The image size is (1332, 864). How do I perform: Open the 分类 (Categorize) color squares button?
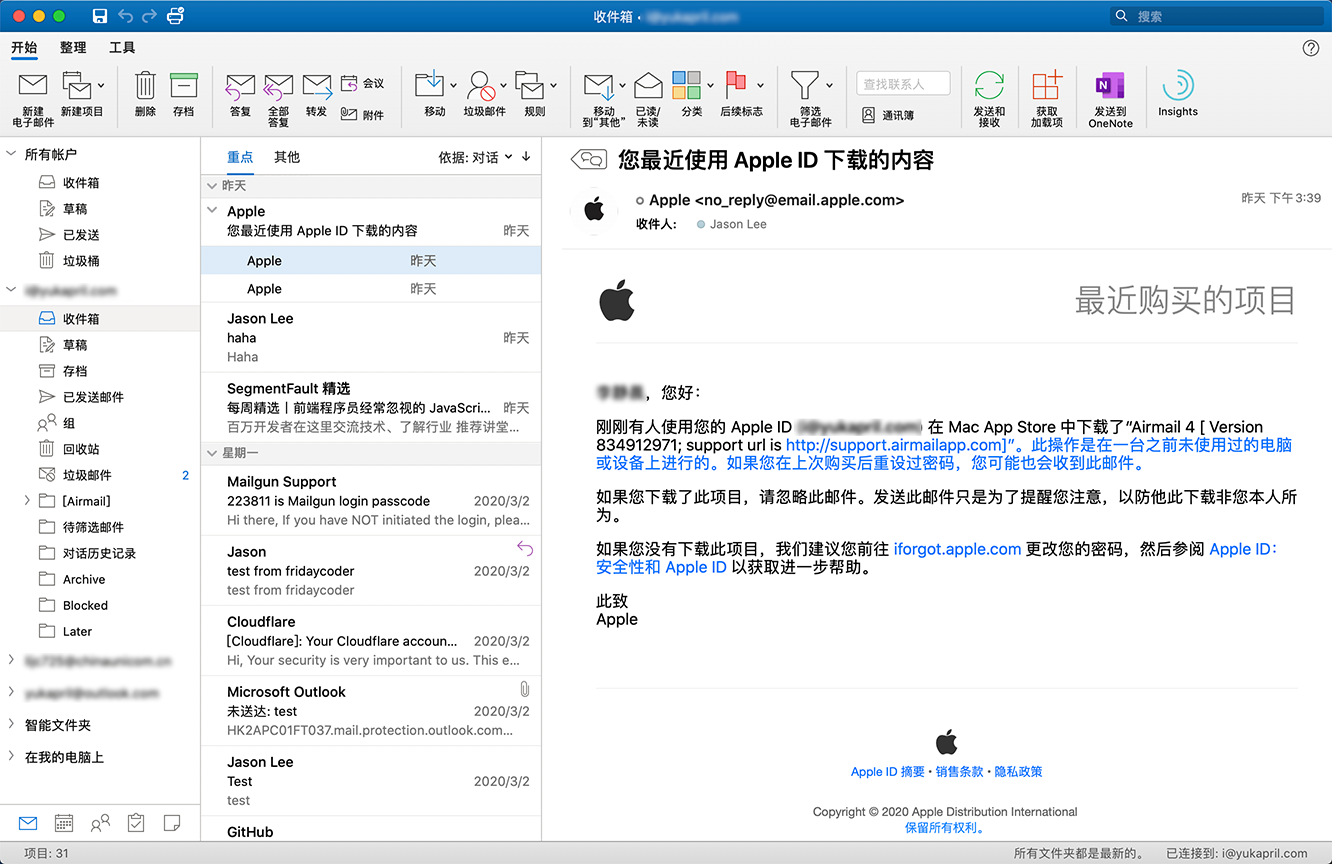[x=687, y=88]
